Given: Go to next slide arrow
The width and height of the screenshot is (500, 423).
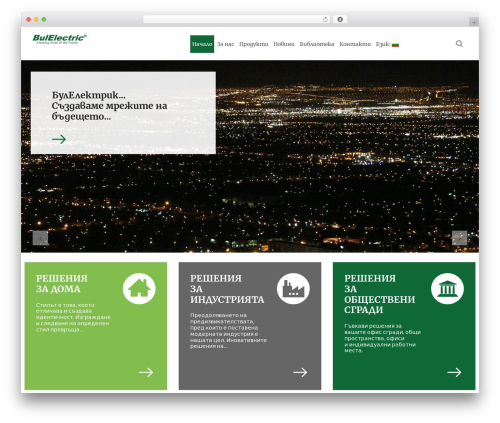Looking at the screenshot, I should tap(459, 238).
